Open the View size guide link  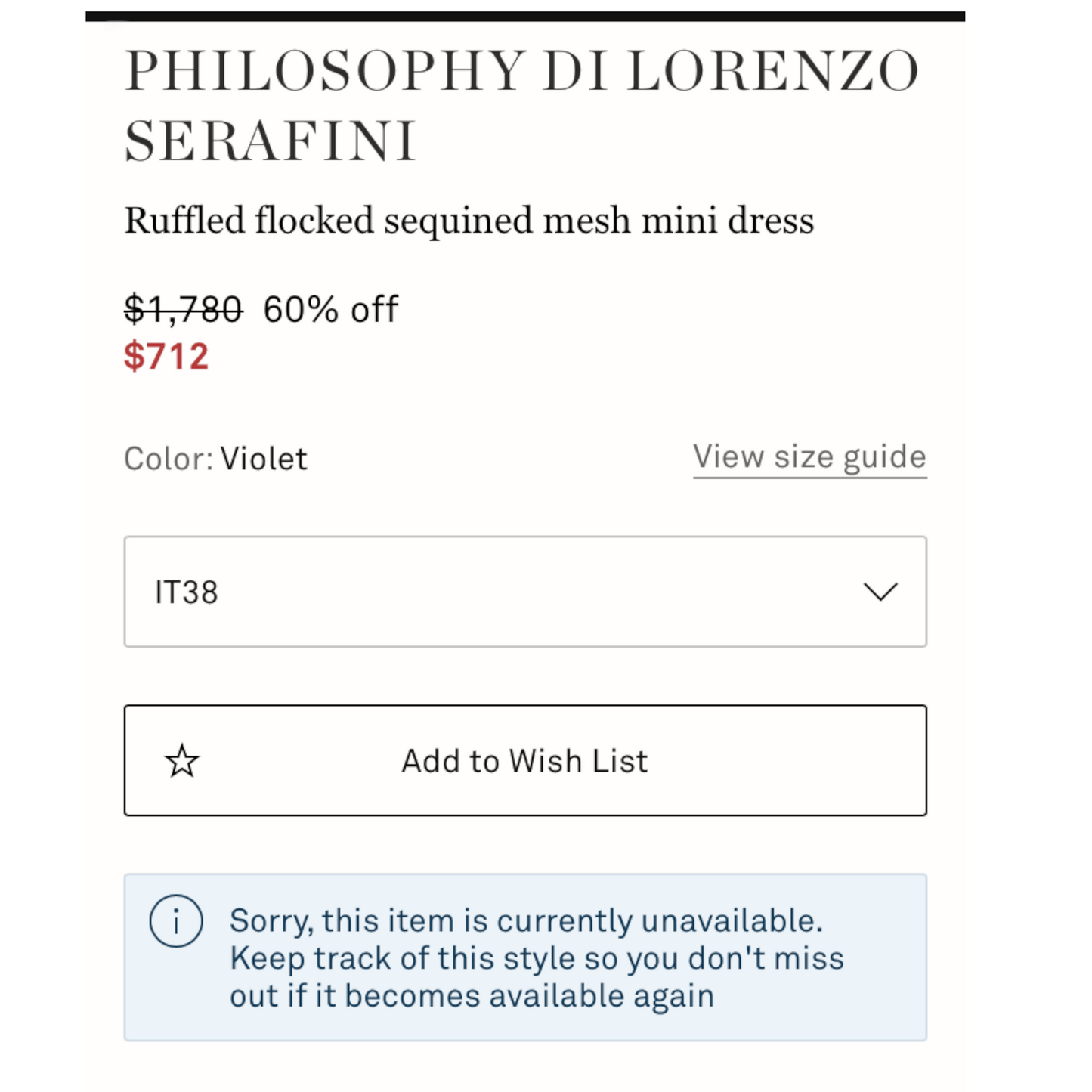tap(809, 457)
